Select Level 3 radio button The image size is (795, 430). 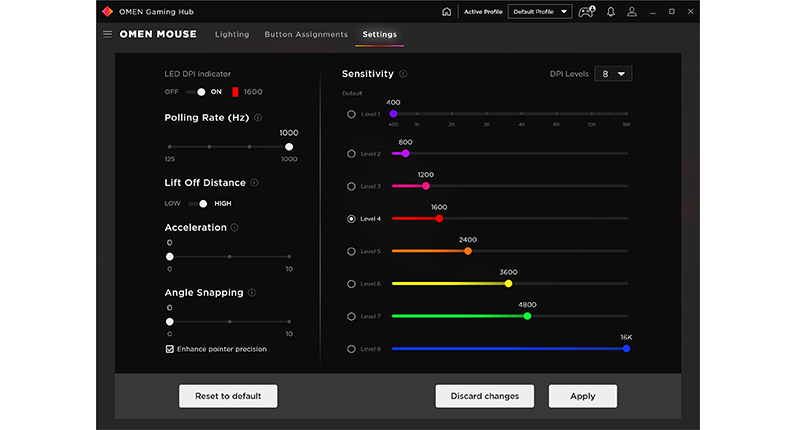point(351,186)
